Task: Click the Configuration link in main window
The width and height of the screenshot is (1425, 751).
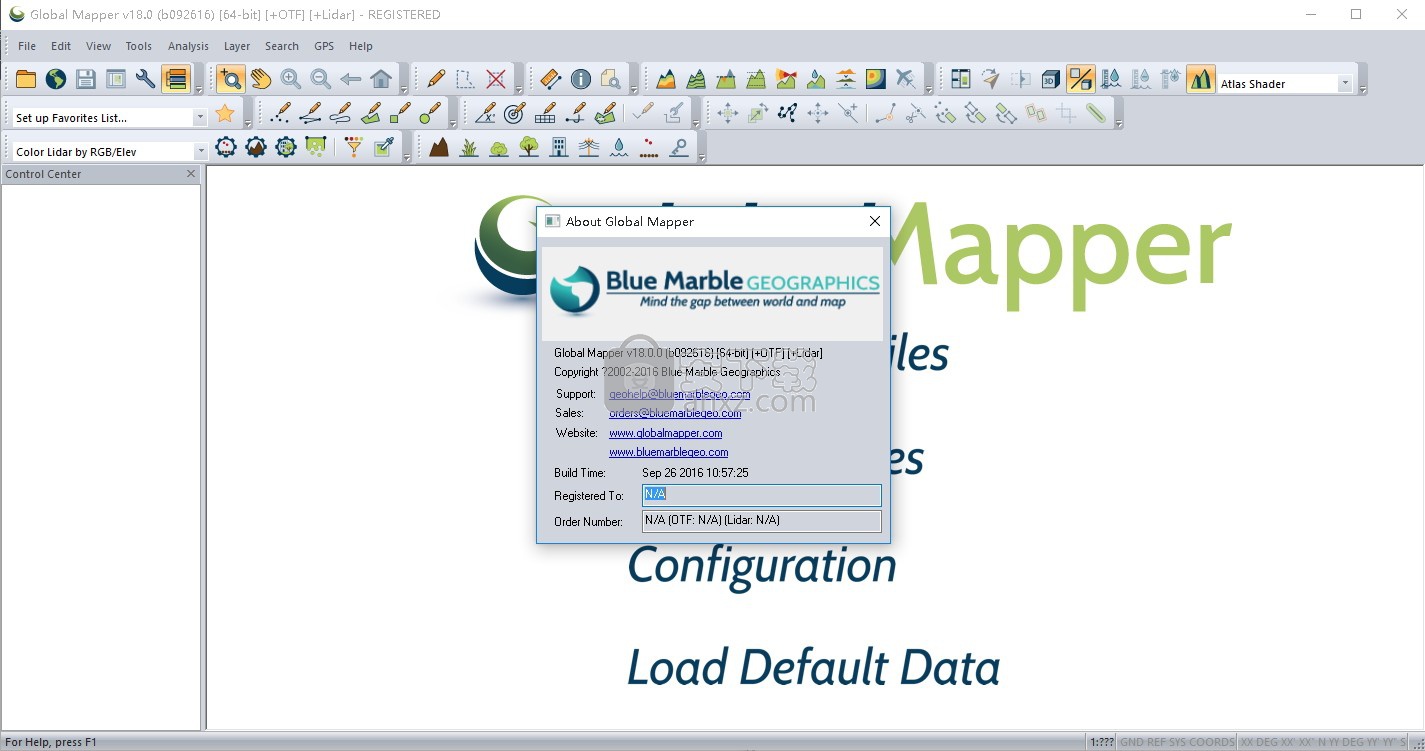Action: point(761,566)
